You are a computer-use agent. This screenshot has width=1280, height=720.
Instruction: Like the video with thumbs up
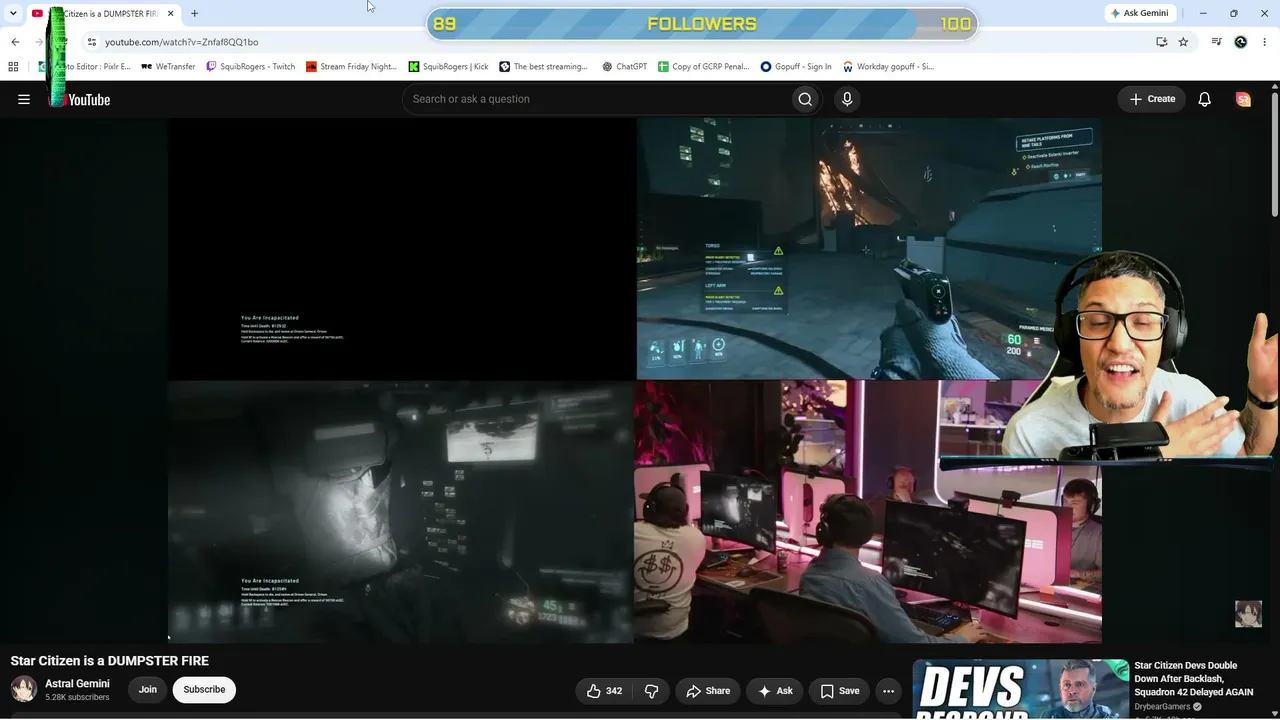pyautogui.click(x=604, y=691)
